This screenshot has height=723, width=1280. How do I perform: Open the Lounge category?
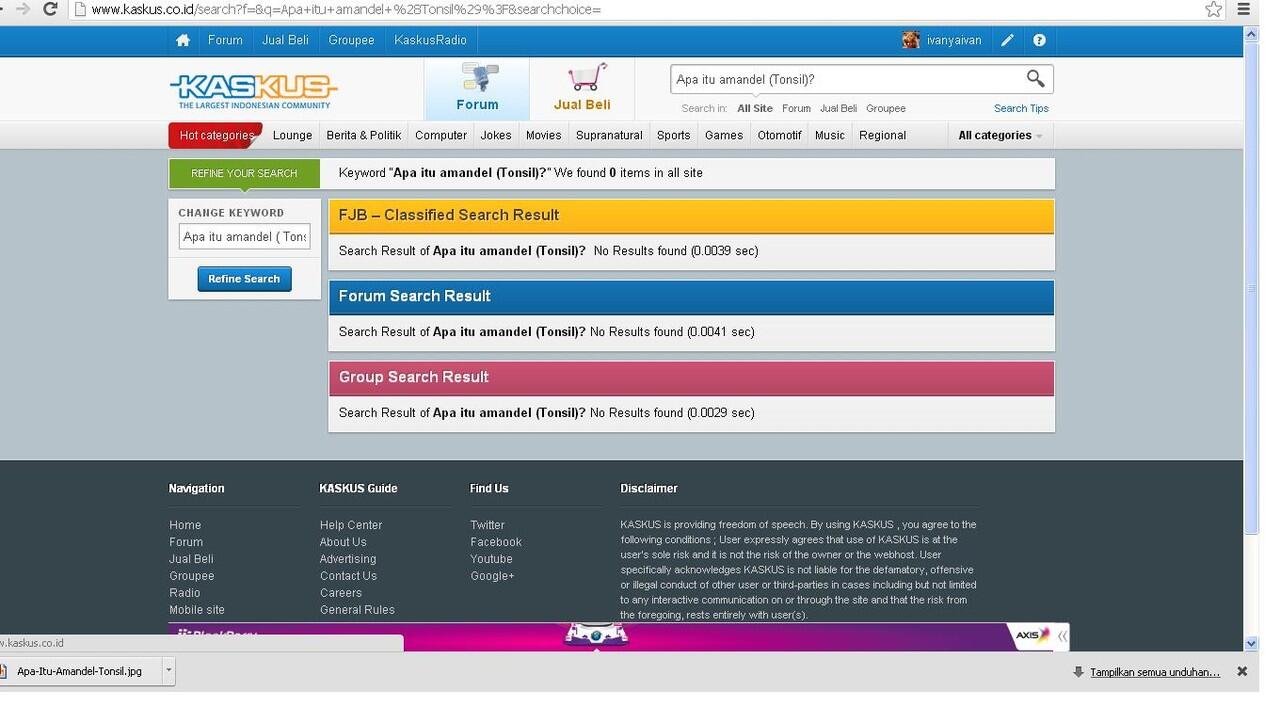tap(292, 135)
